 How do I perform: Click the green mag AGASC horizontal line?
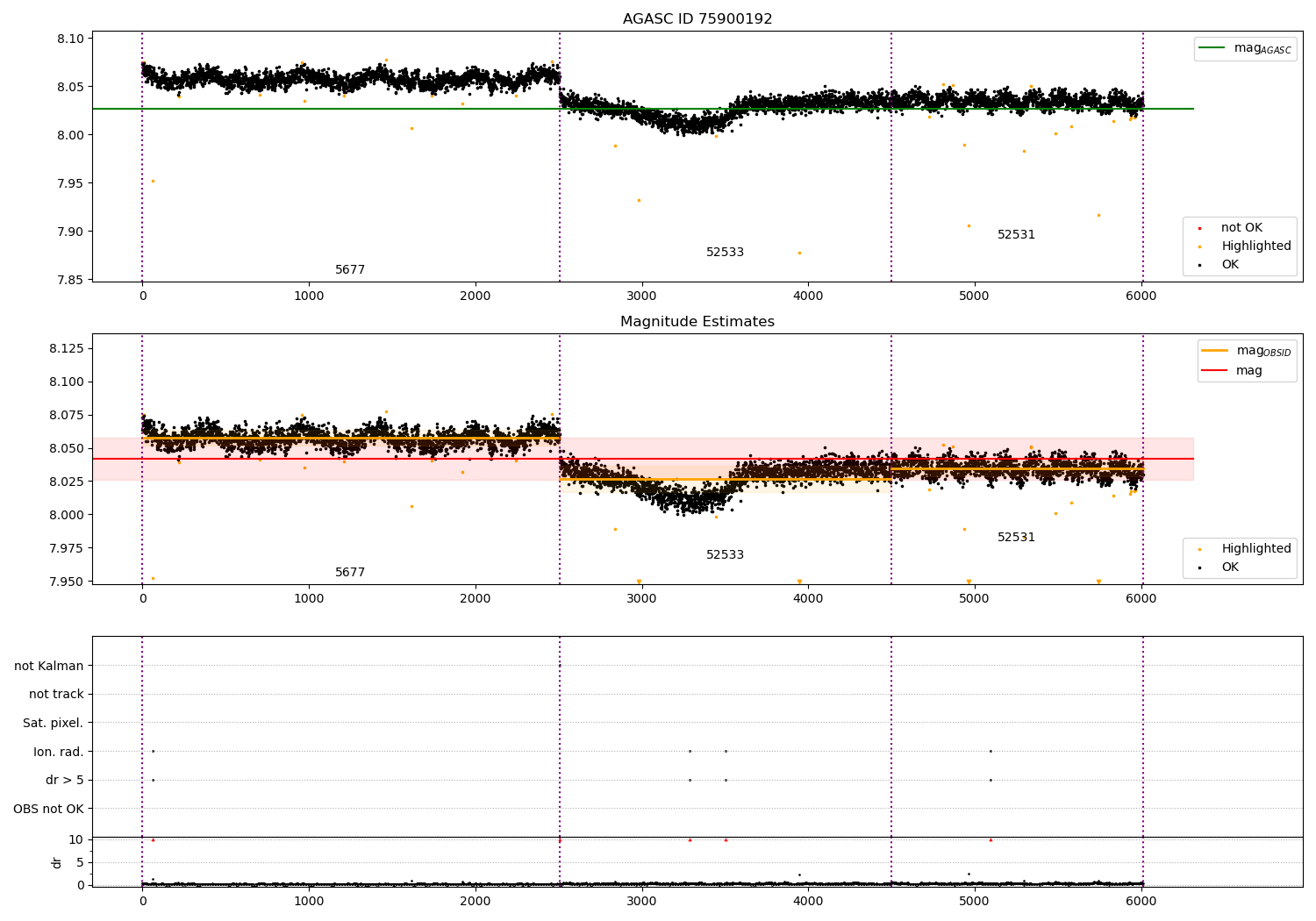[643, 109]
